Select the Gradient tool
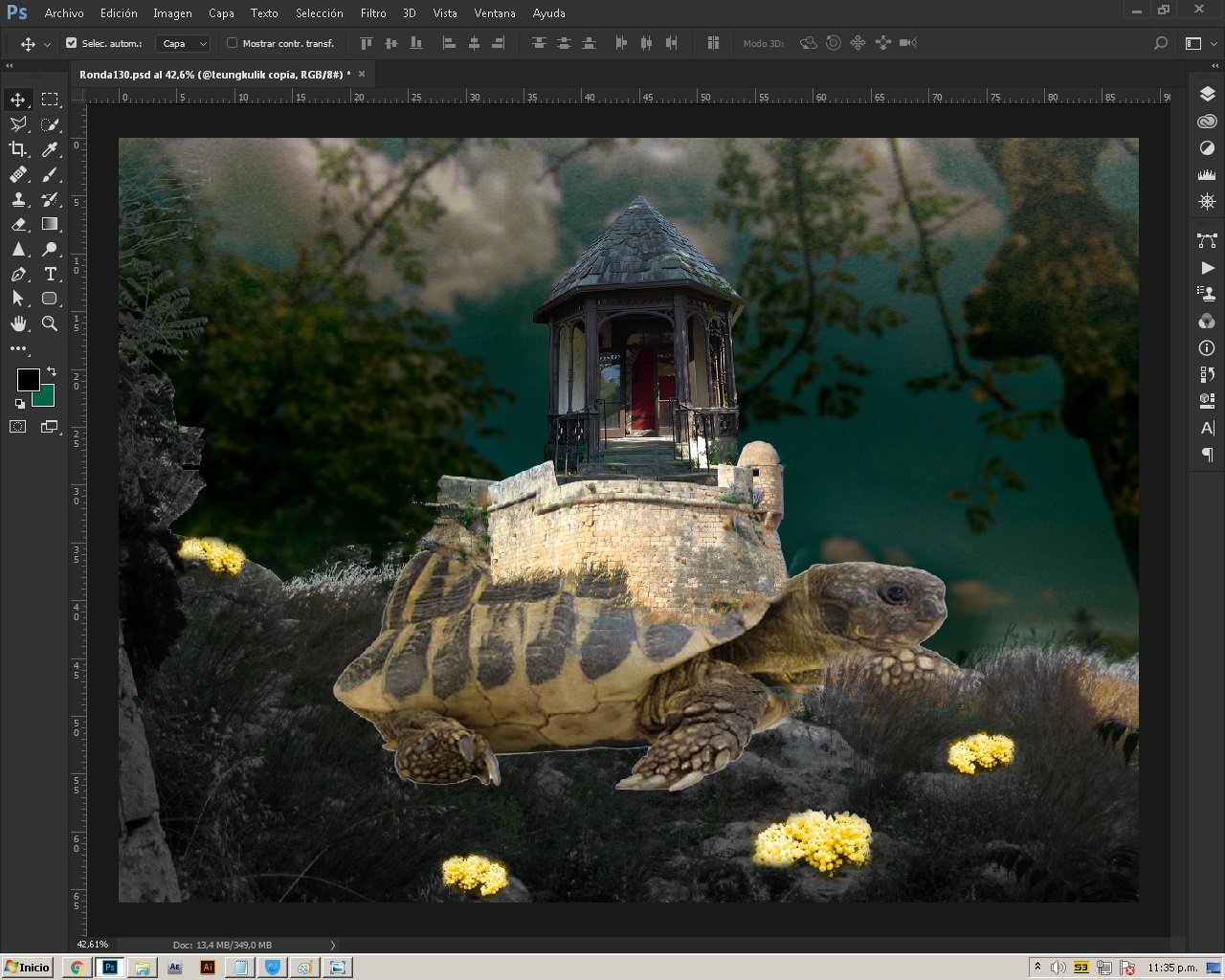1225x980 pixels. point(50,224)
